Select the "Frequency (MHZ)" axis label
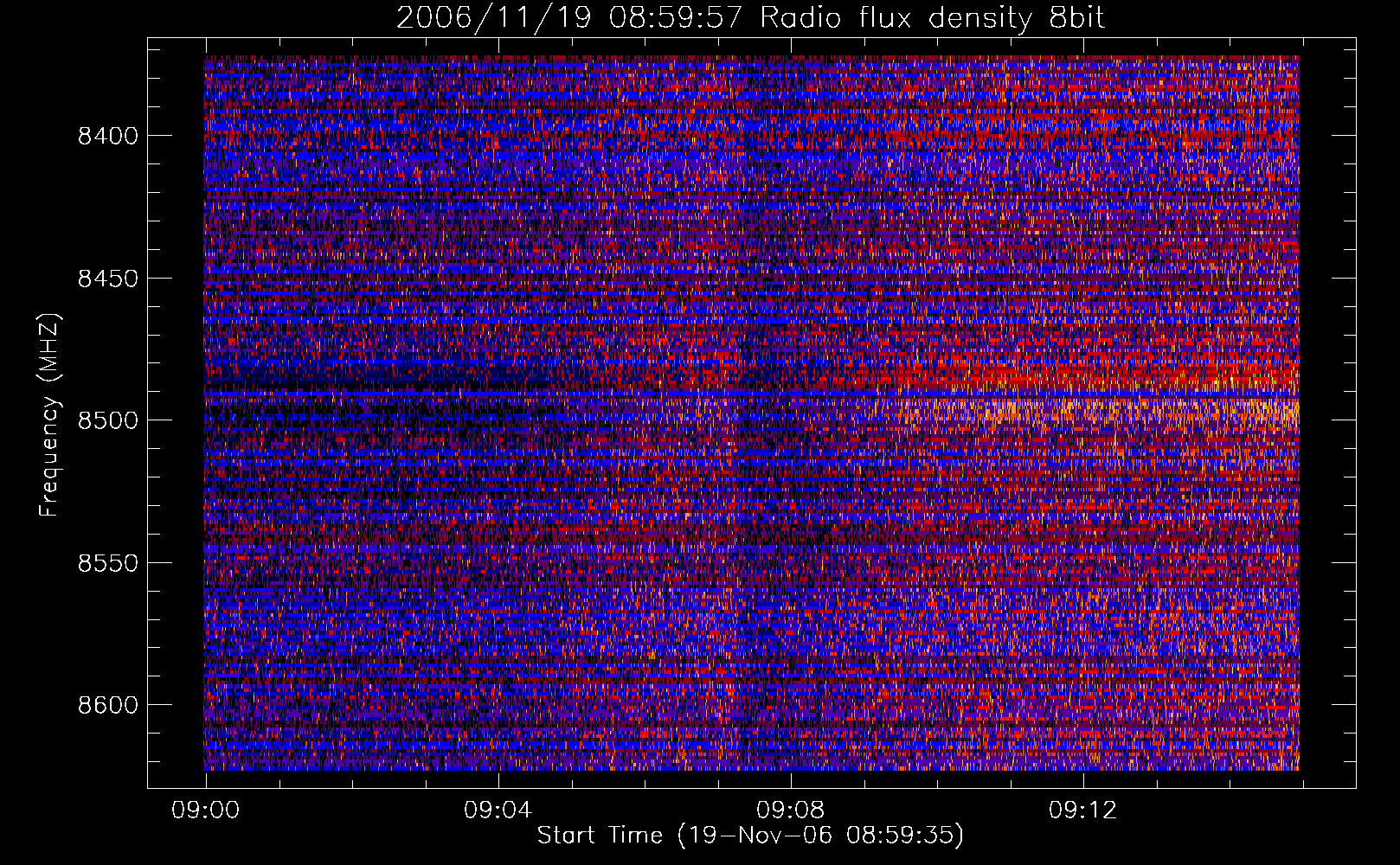Screen dimensions: 1400x865 pyautogui.click(x=50, y=415)
